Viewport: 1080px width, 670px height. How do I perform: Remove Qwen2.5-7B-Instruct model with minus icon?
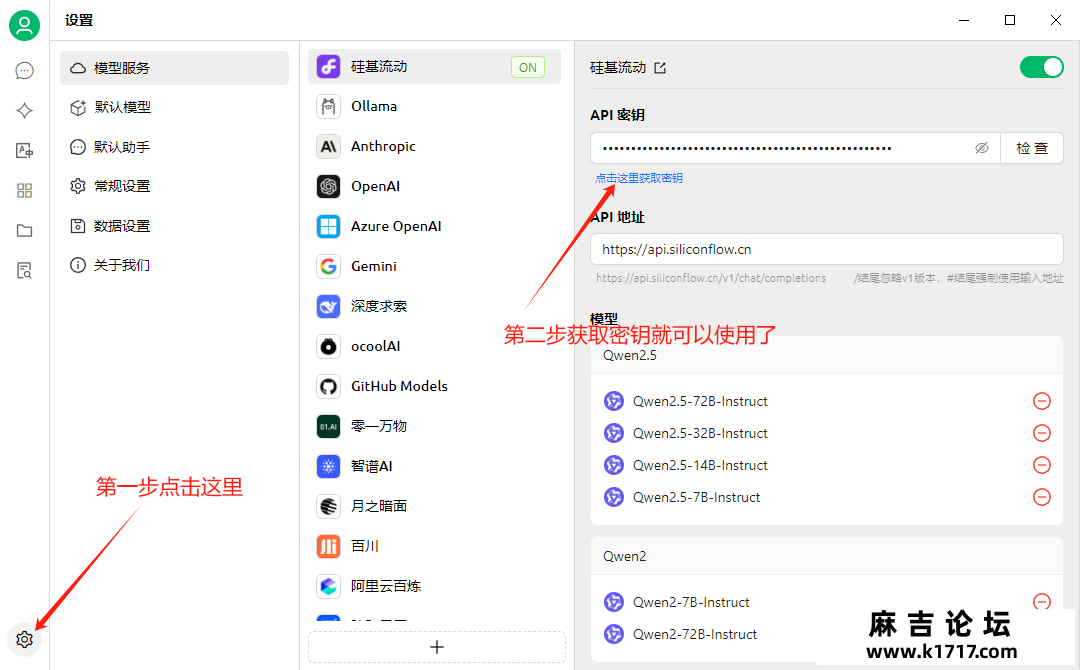click(1041, 496)
